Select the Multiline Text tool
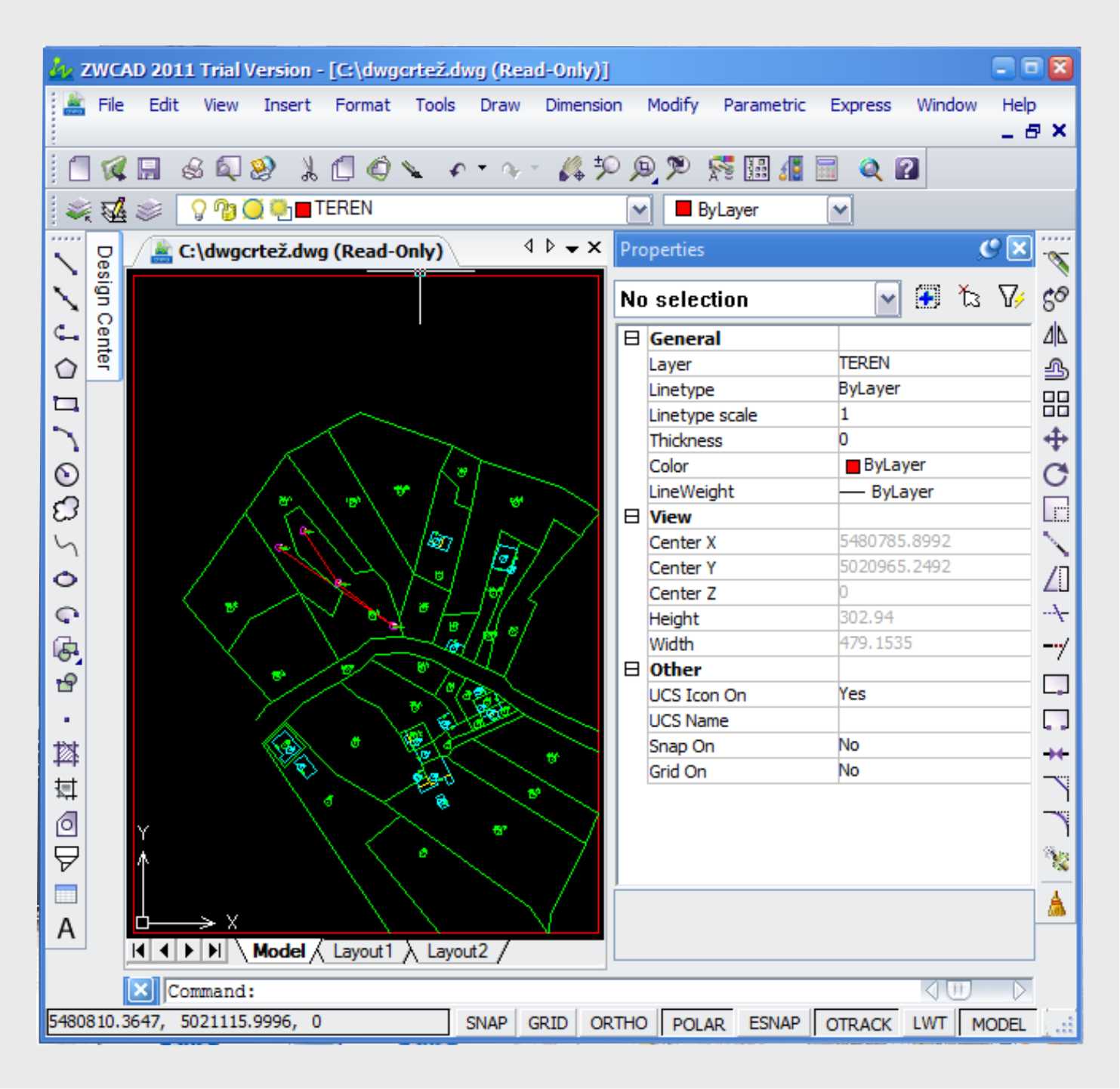Screen dimensions: 1120x1089 (x=66, y=929)
